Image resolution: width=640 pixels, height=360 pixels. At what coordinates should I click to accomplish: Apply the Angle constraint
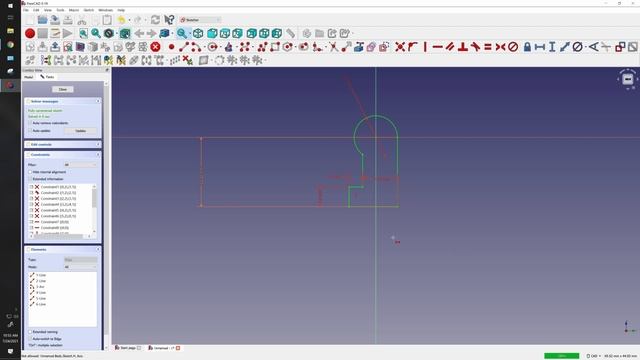click(x=593, y=47)
